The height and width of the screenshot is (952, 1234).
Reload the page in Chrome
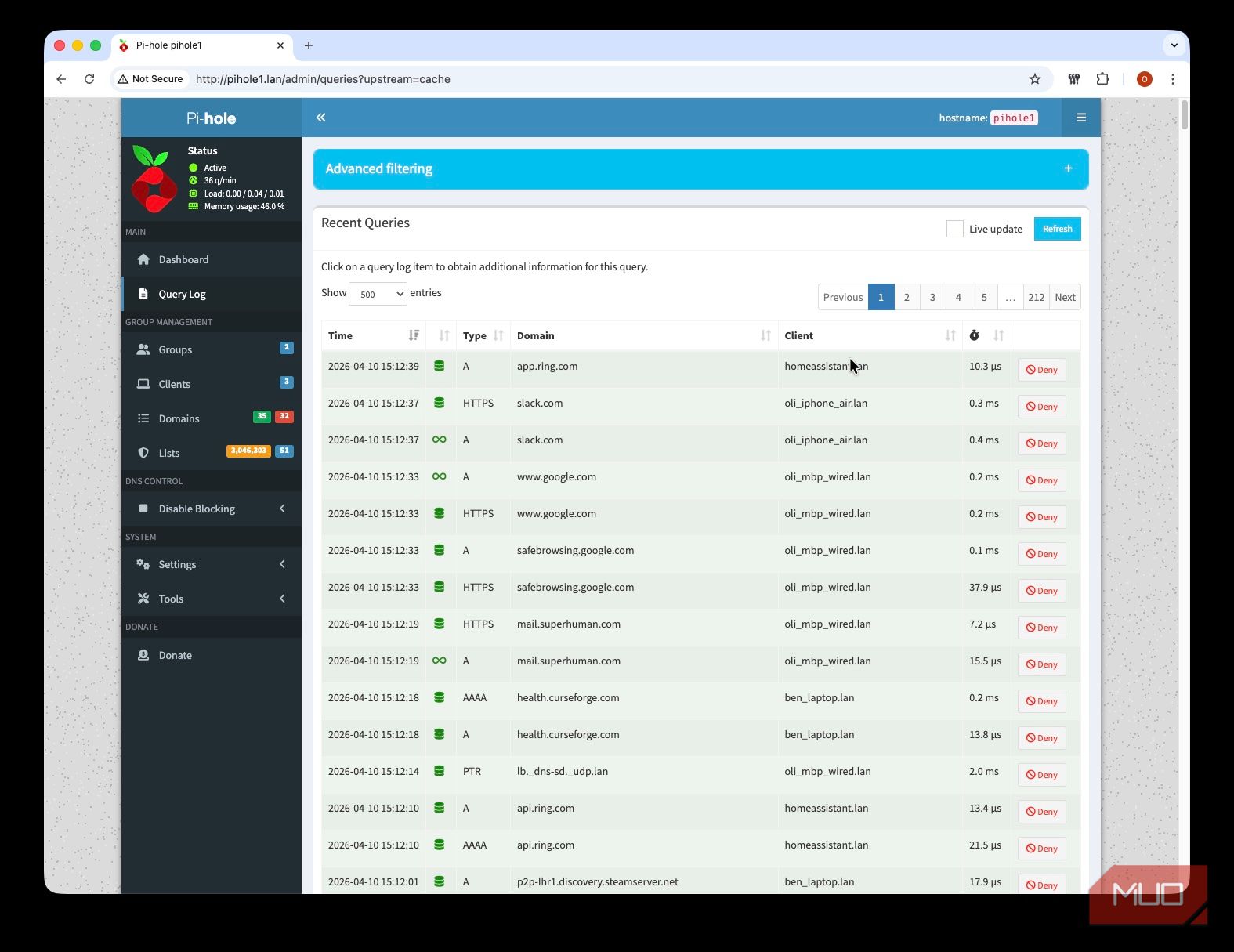(x=89, y=79)
